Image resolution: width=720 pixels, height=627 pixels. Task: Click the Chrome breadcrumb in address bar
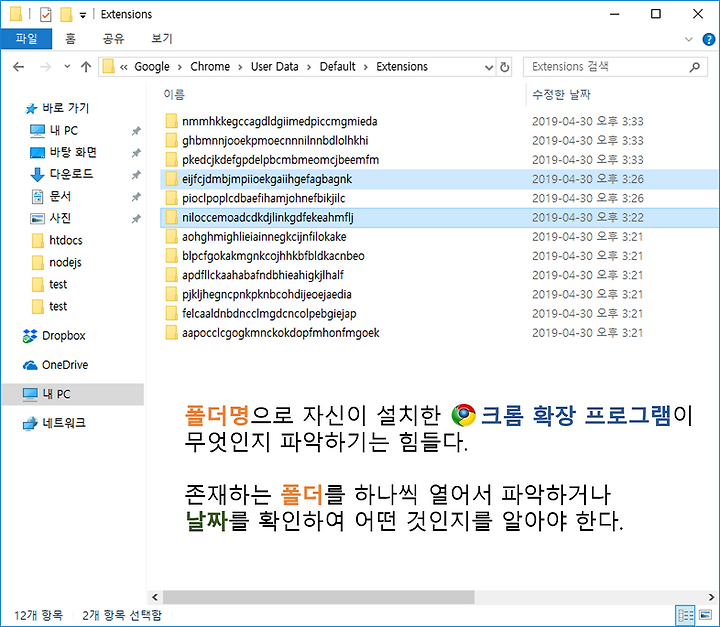(210, 67)
